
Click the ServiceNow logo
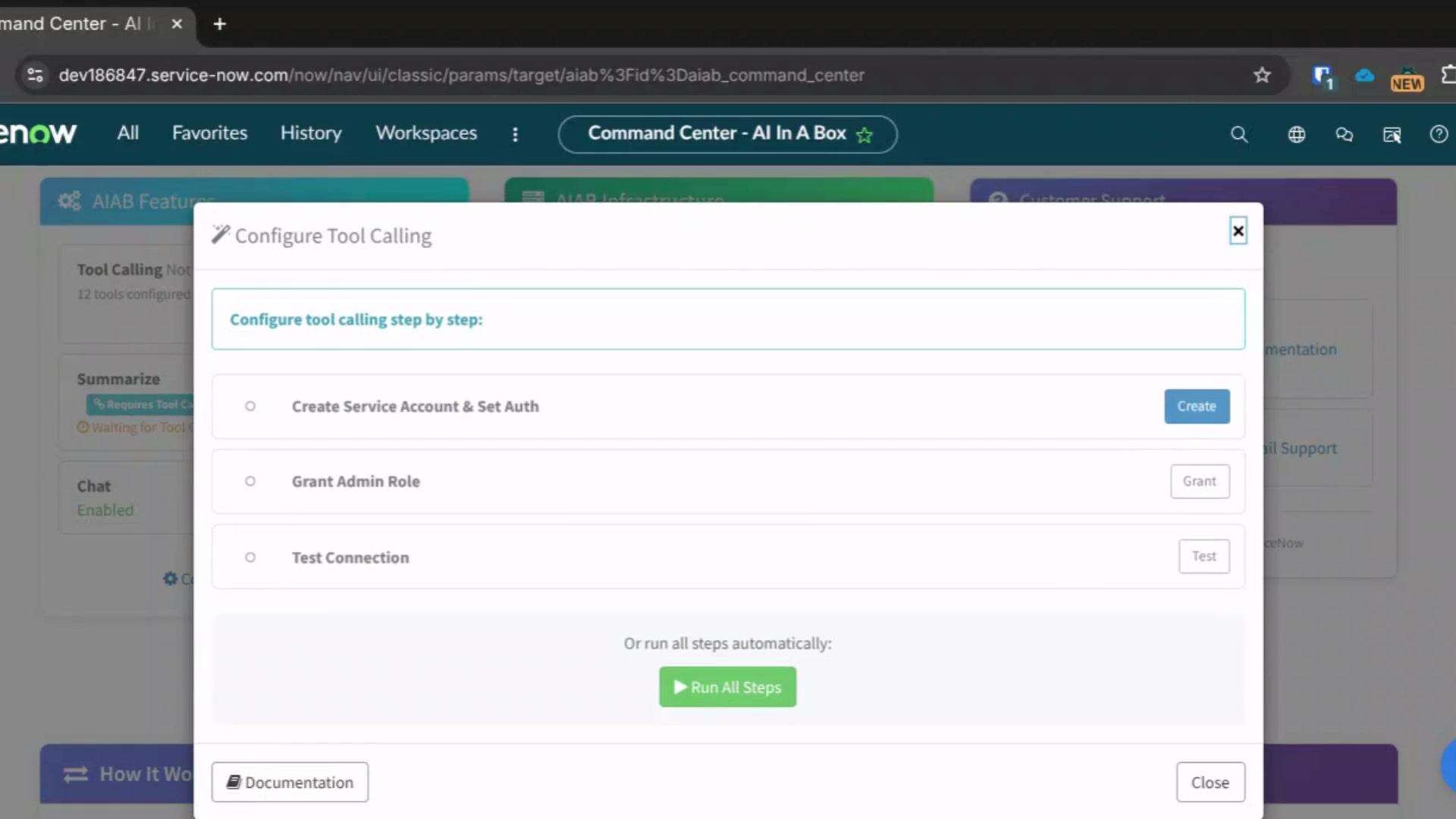click(x=38, y=133)
